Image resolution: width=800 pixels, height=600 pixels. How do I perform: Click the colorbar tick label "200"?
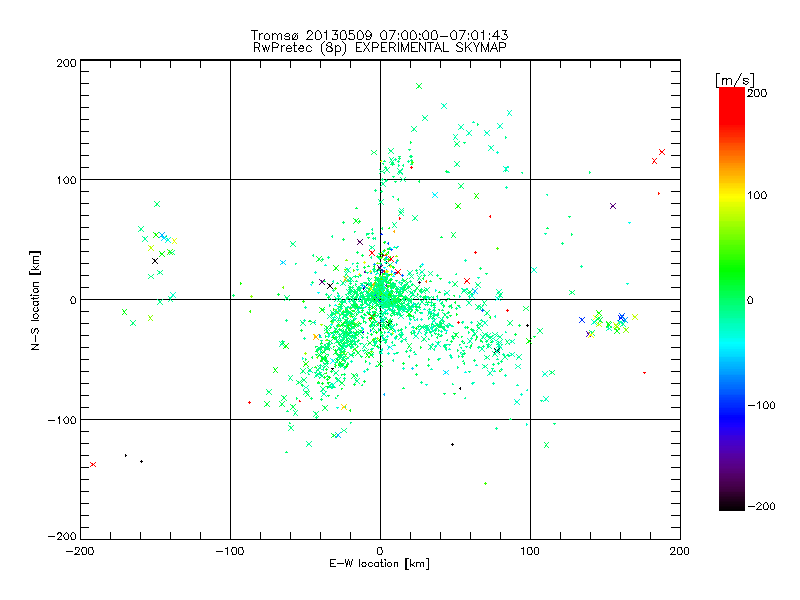[x=757, y=93]
